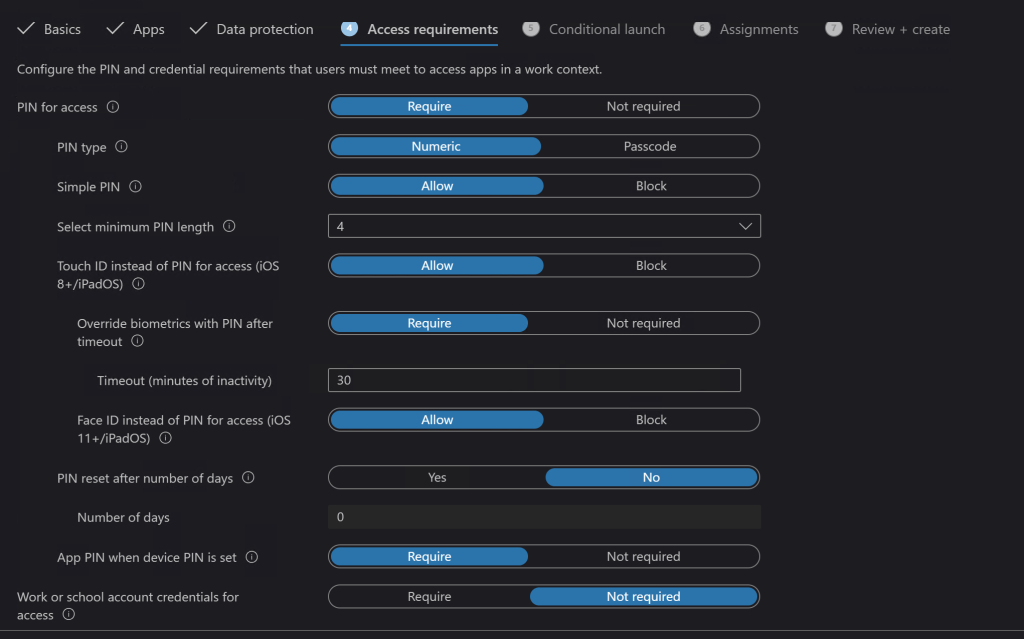Jump to the Review + create step
The image size is (1024, 639).
point(900,29)
